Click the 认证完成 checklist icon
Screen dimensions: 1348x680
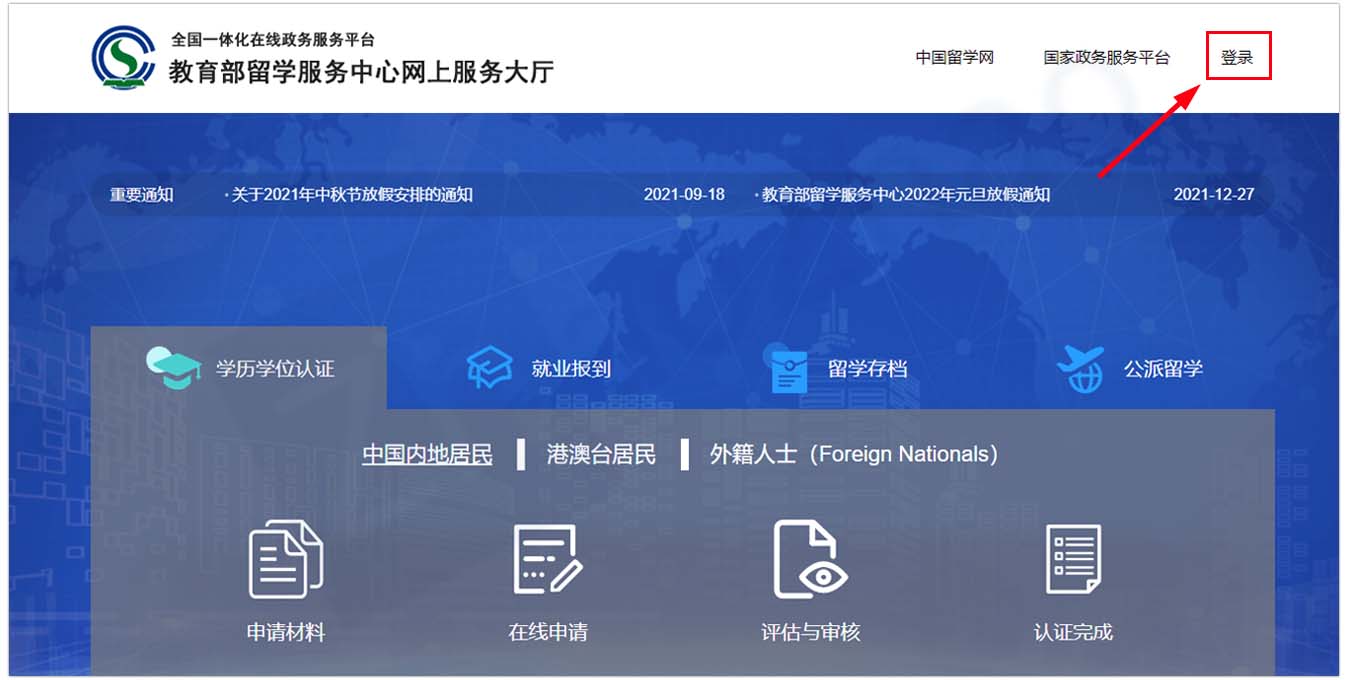tap(1073, 559)
